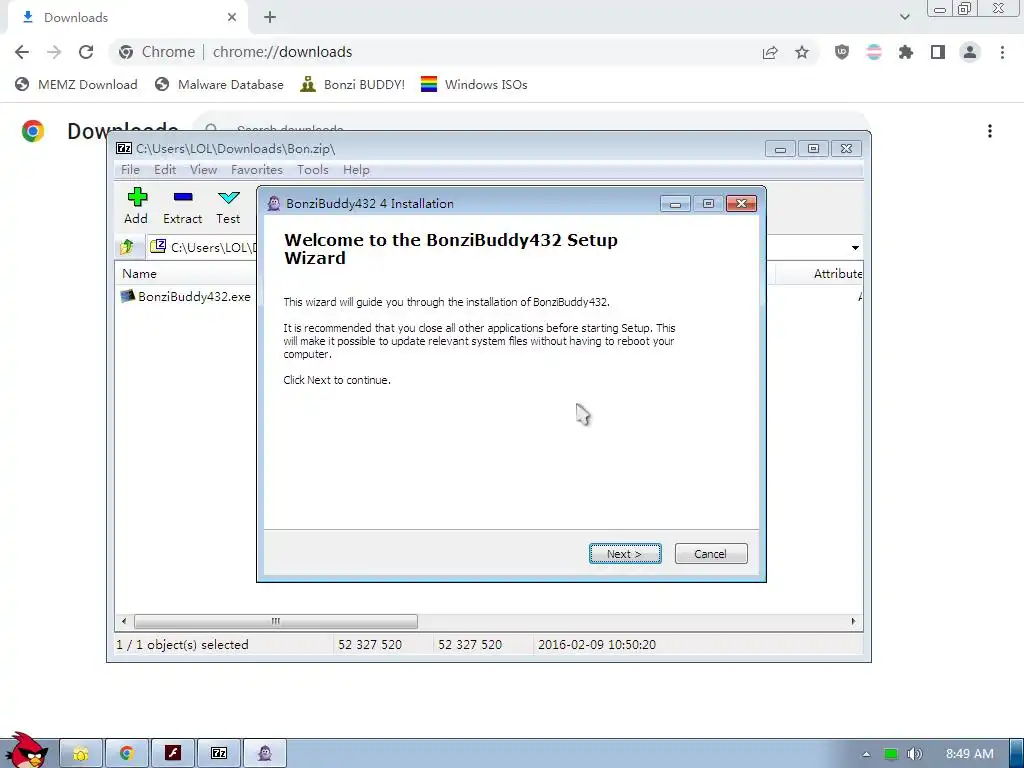Open the uBlock Origin extension icon

(842, 52)
